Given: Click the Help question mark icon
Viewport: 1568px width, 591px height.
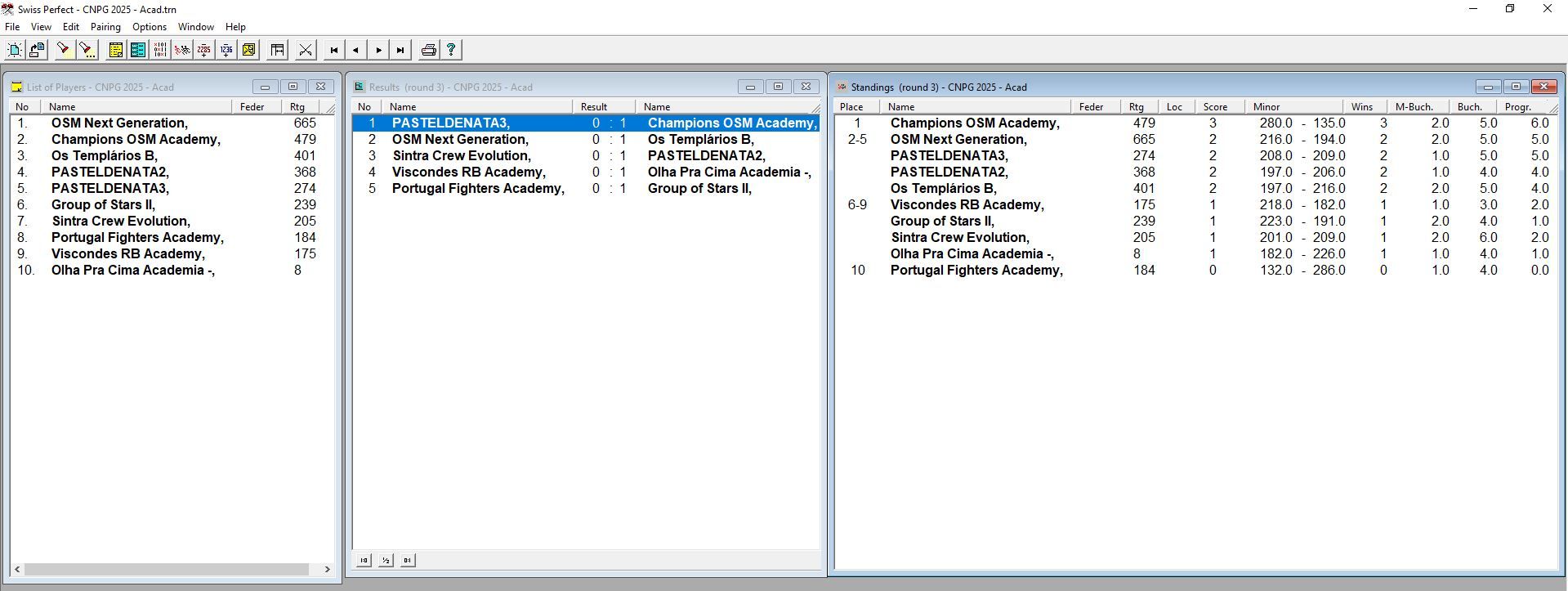Looking at the screenshot, I should pyautogui.click(x=451, y=50).
